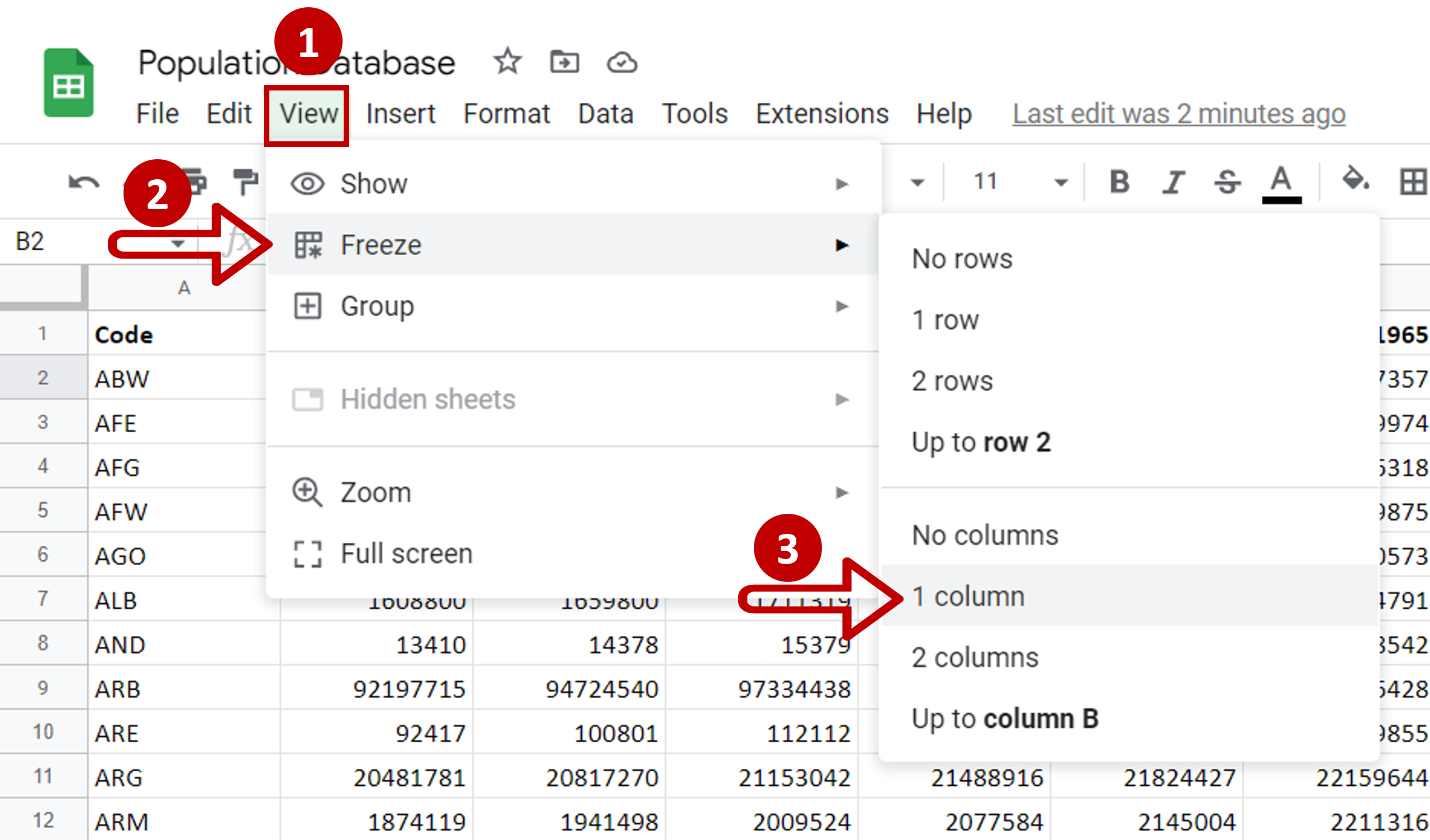
Task: Click the undo arrow icon
Action: tap(83, 183)
